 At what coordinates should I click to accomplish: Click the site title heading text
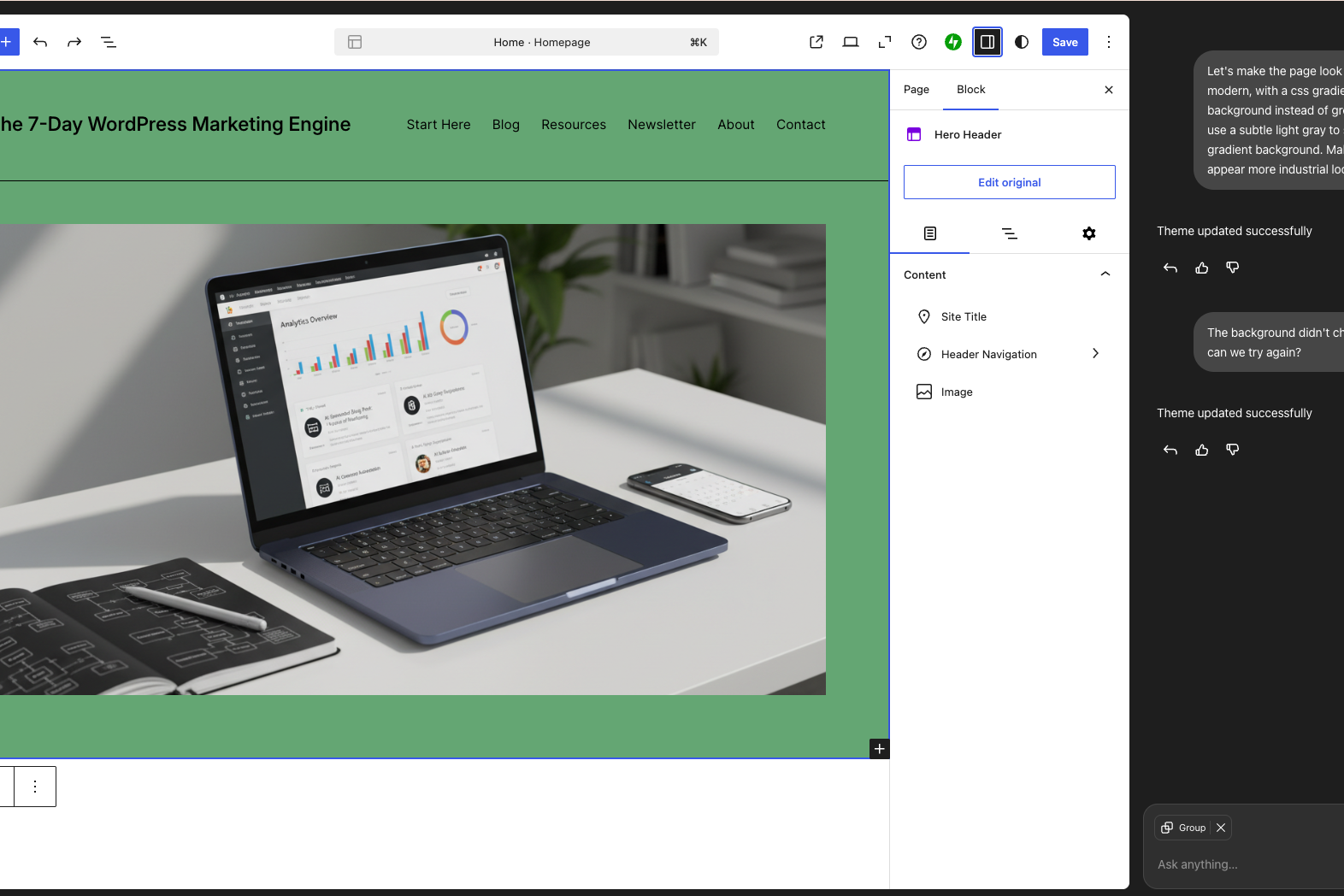coord(175,124)
